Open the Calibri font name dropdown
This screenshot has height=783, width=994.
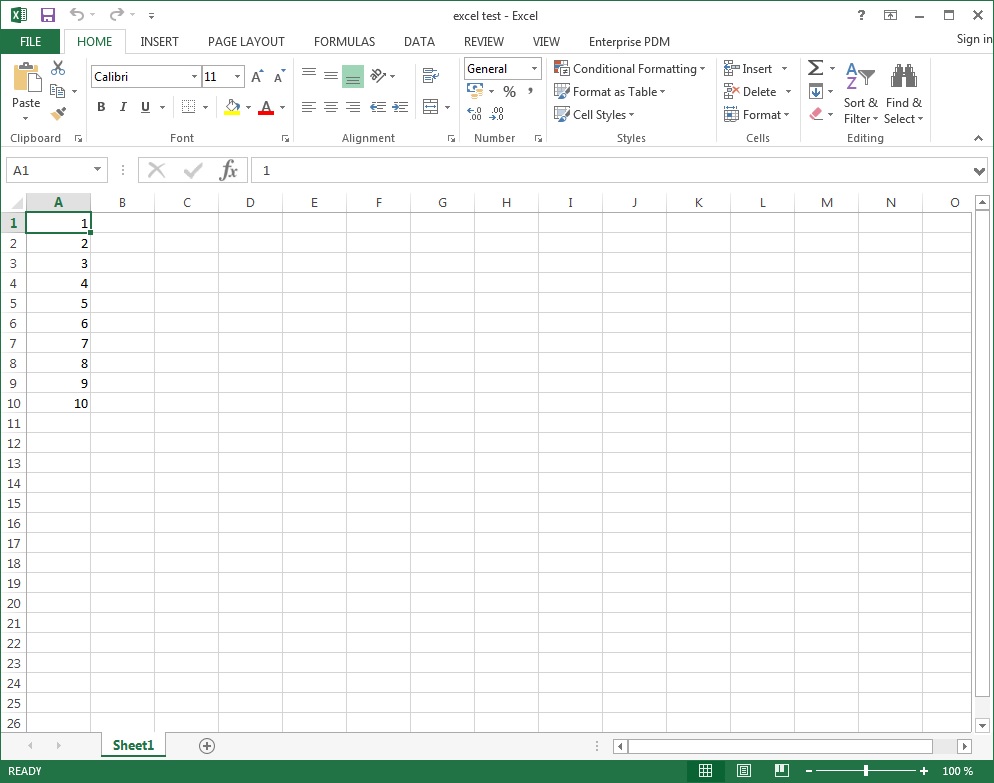click(194, 77)
